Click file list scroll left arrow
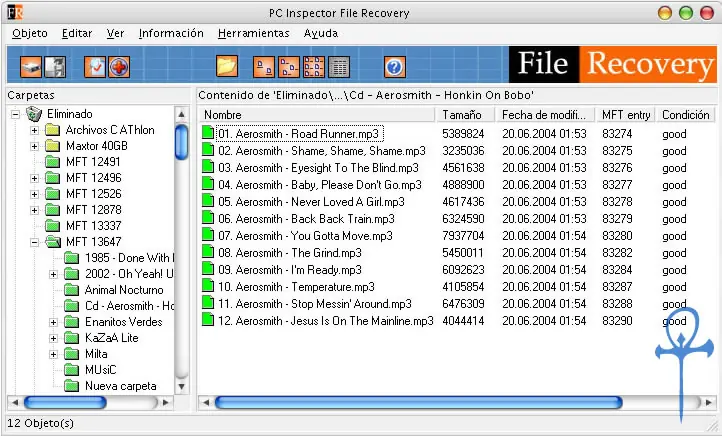722x436 pixels. pos(206,403)
